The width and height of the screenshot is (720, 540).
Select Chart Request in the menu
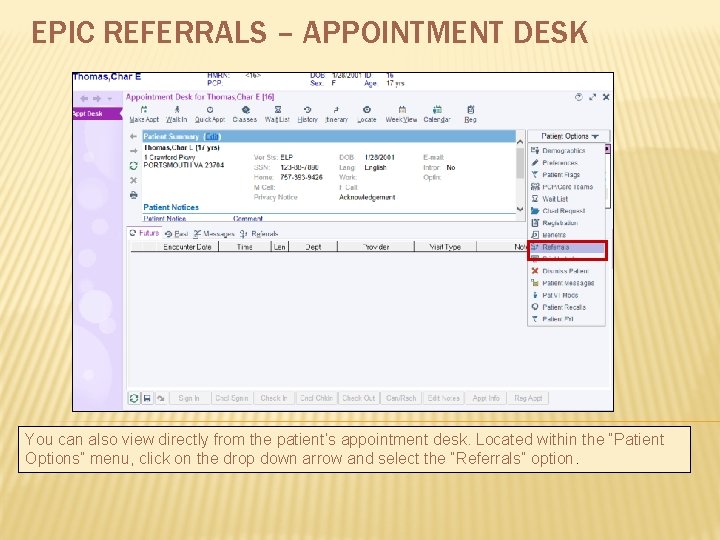[563, 211]
